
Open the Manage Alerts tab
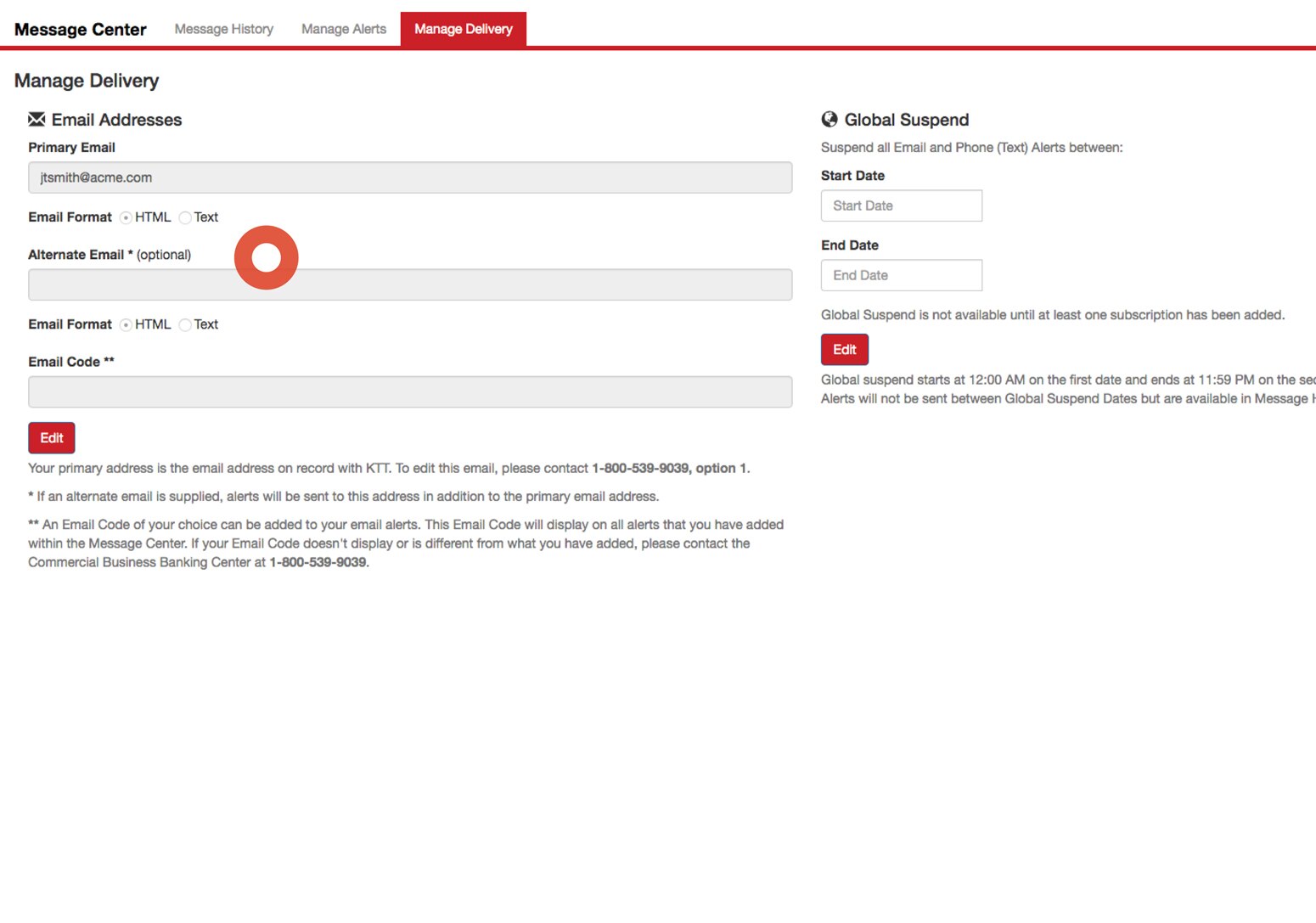(x=343, y=28)
